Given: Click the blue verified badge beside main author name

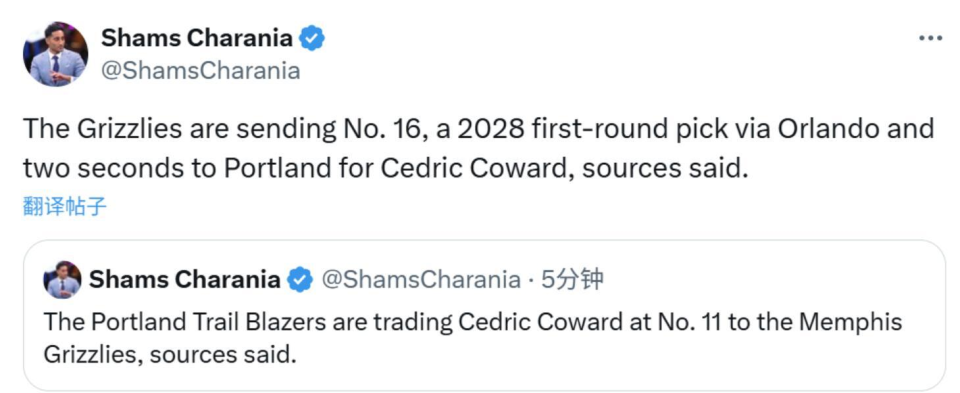Looking at the screenshot, I should pyautogui.click(x=312, y=39).
